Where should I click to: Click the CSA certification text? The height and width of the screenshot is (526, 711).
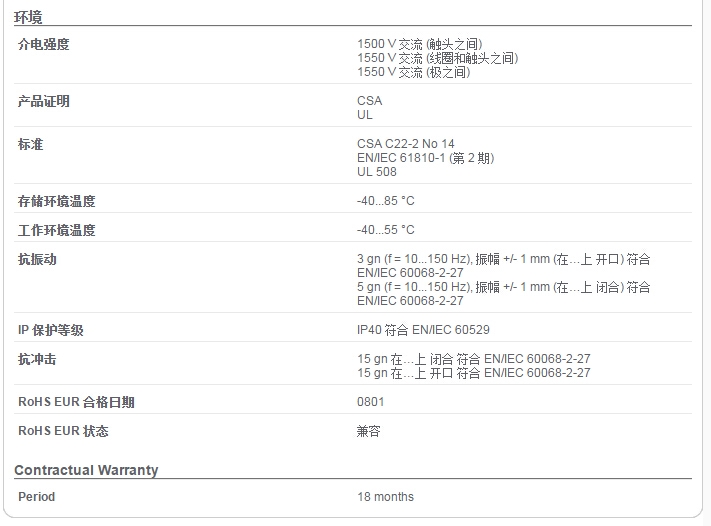(370, 101)
